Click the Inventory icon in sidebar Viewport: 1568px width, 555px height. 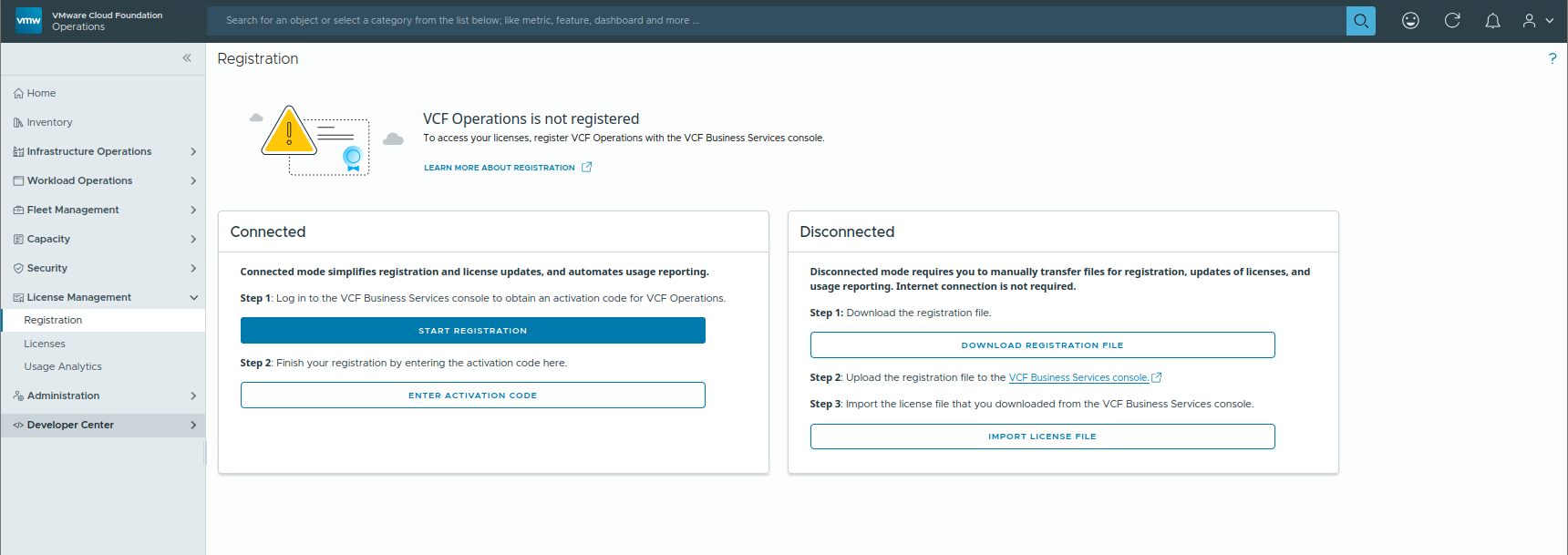coord(18,122)
